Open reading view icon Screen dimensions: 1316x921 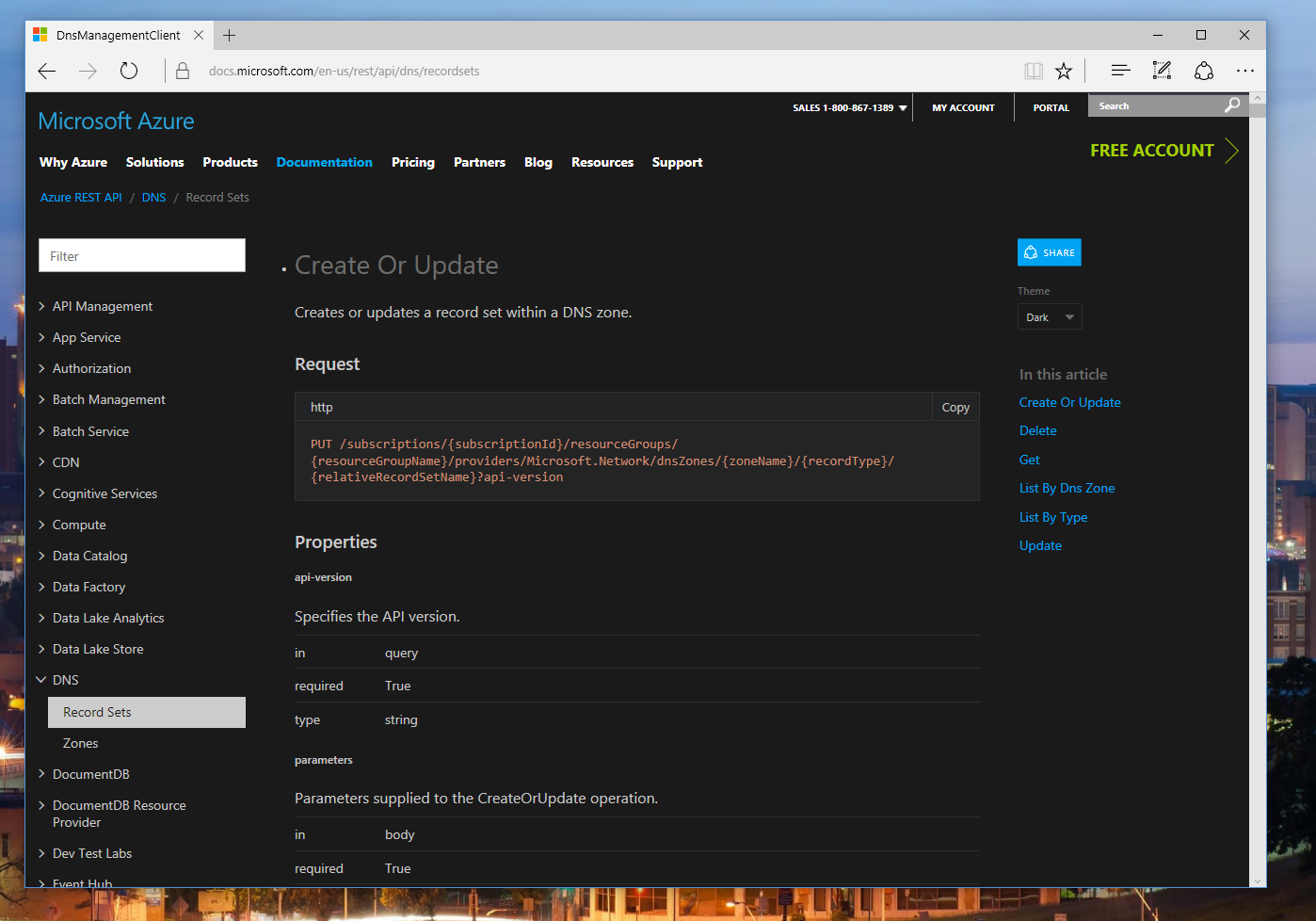point(1034,71)
